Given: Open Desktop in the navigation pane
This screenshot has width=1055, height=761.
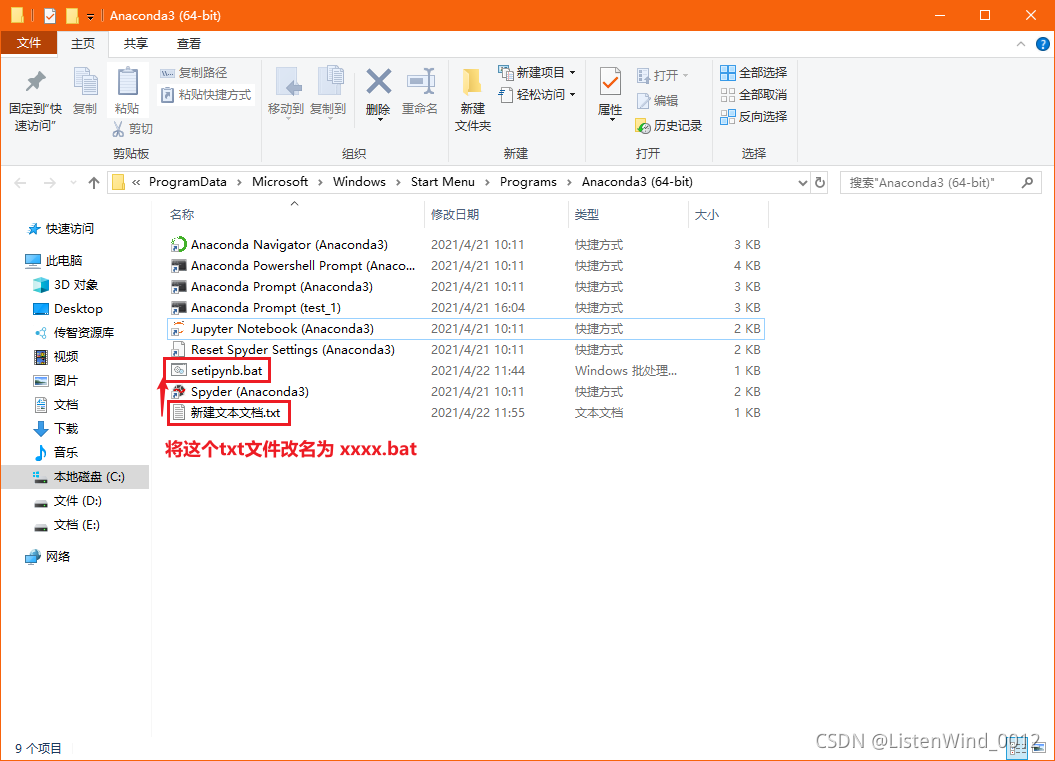Looking at the screenshot, I should coord(68,309).
